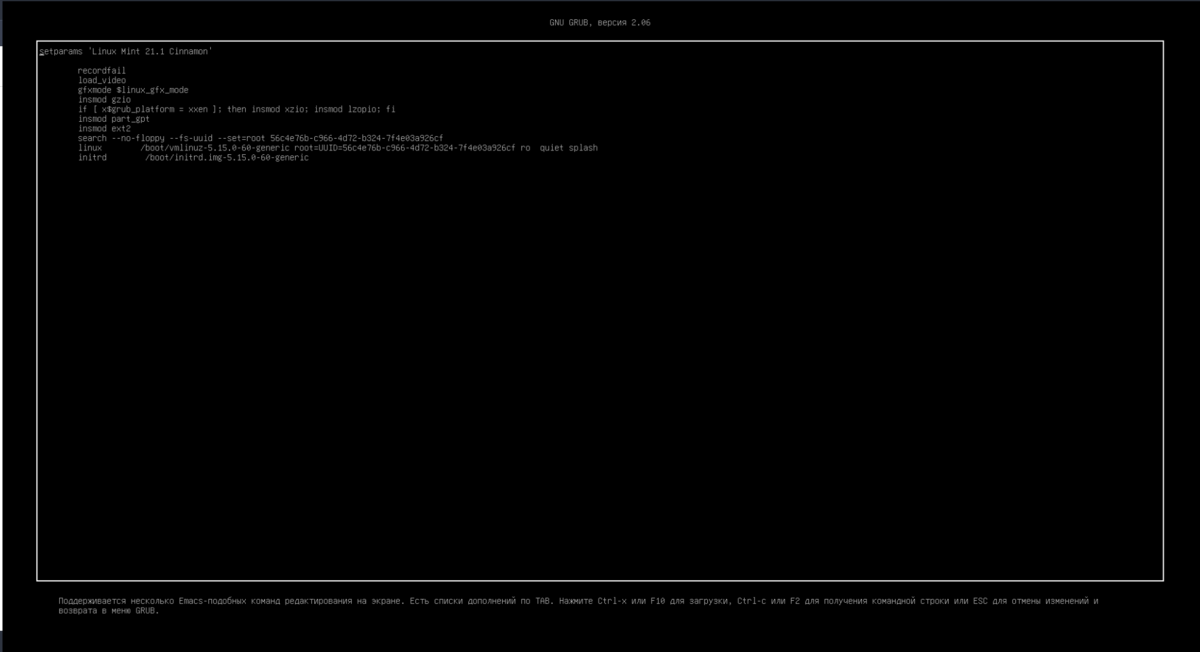Click the Emacs editing help text at bottom

[x=578, y=606]
